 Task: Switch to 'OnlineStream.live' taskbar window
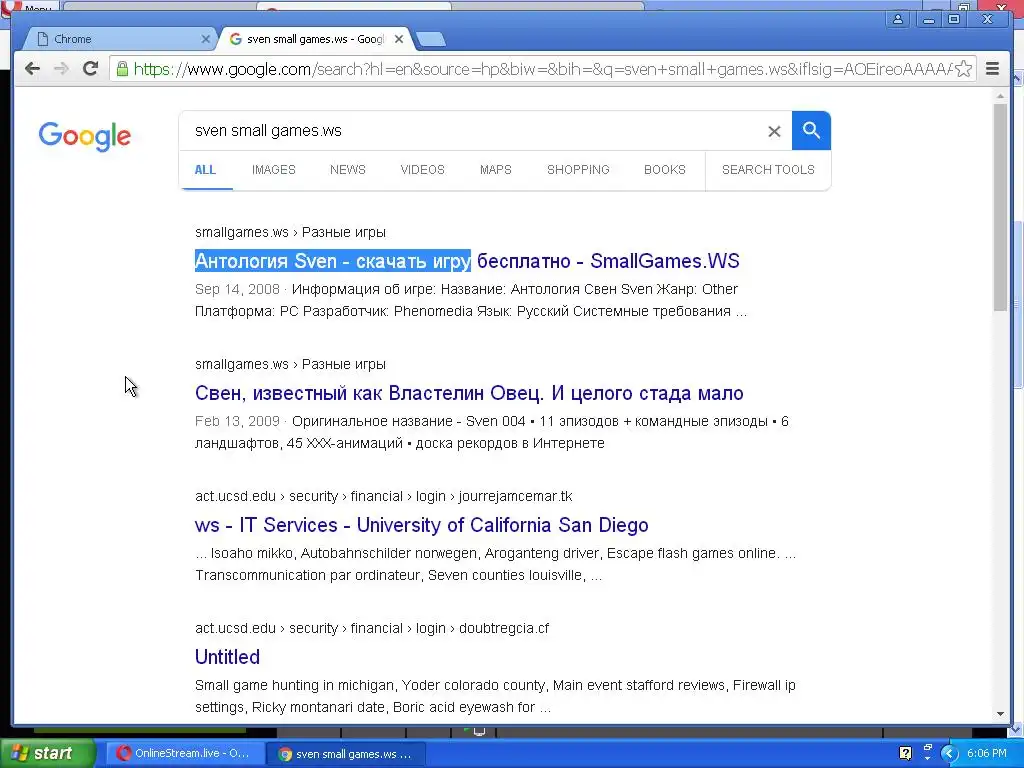185,754
